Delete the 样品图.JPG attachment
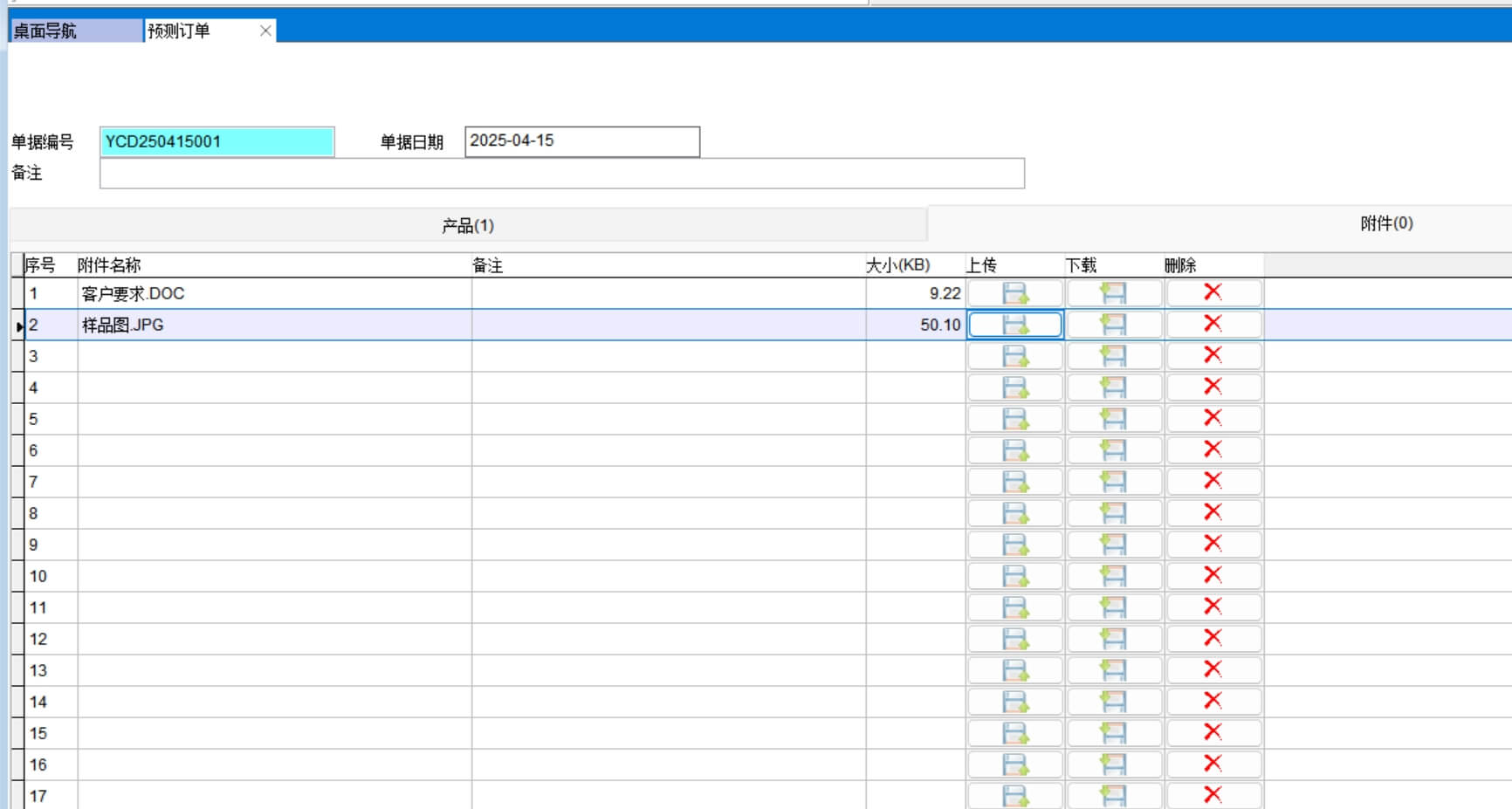This screenshot has height=809, width=1512. 1213,324
